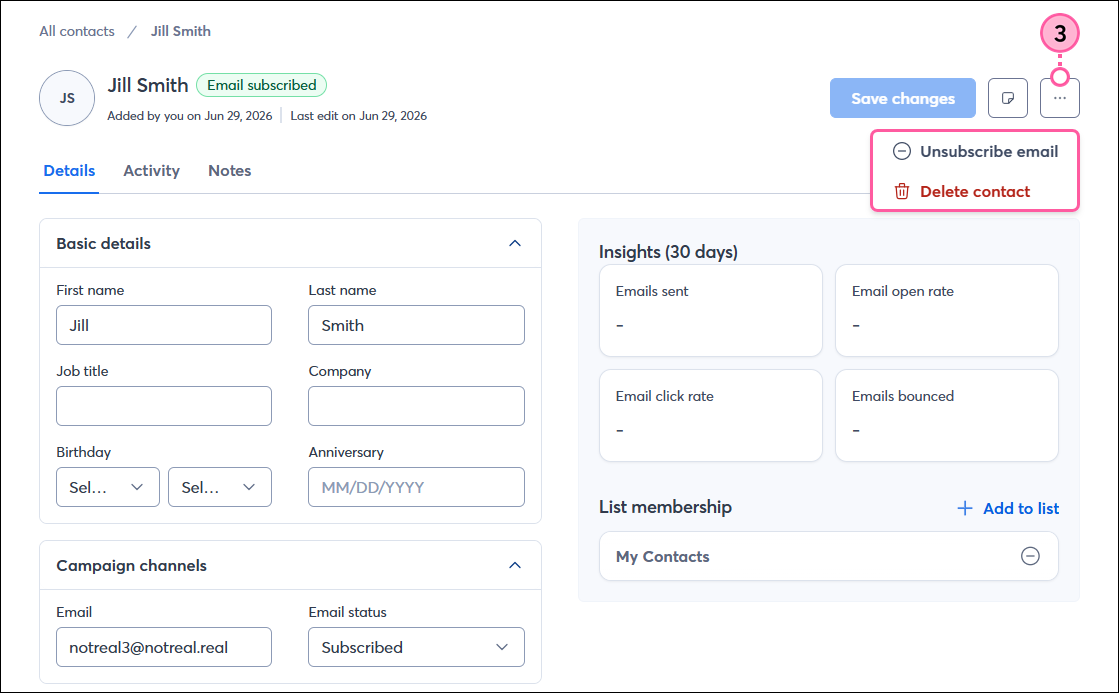Switch to the Activity tab
This screenshot has width=1119, height=693.
coord(151,171)
